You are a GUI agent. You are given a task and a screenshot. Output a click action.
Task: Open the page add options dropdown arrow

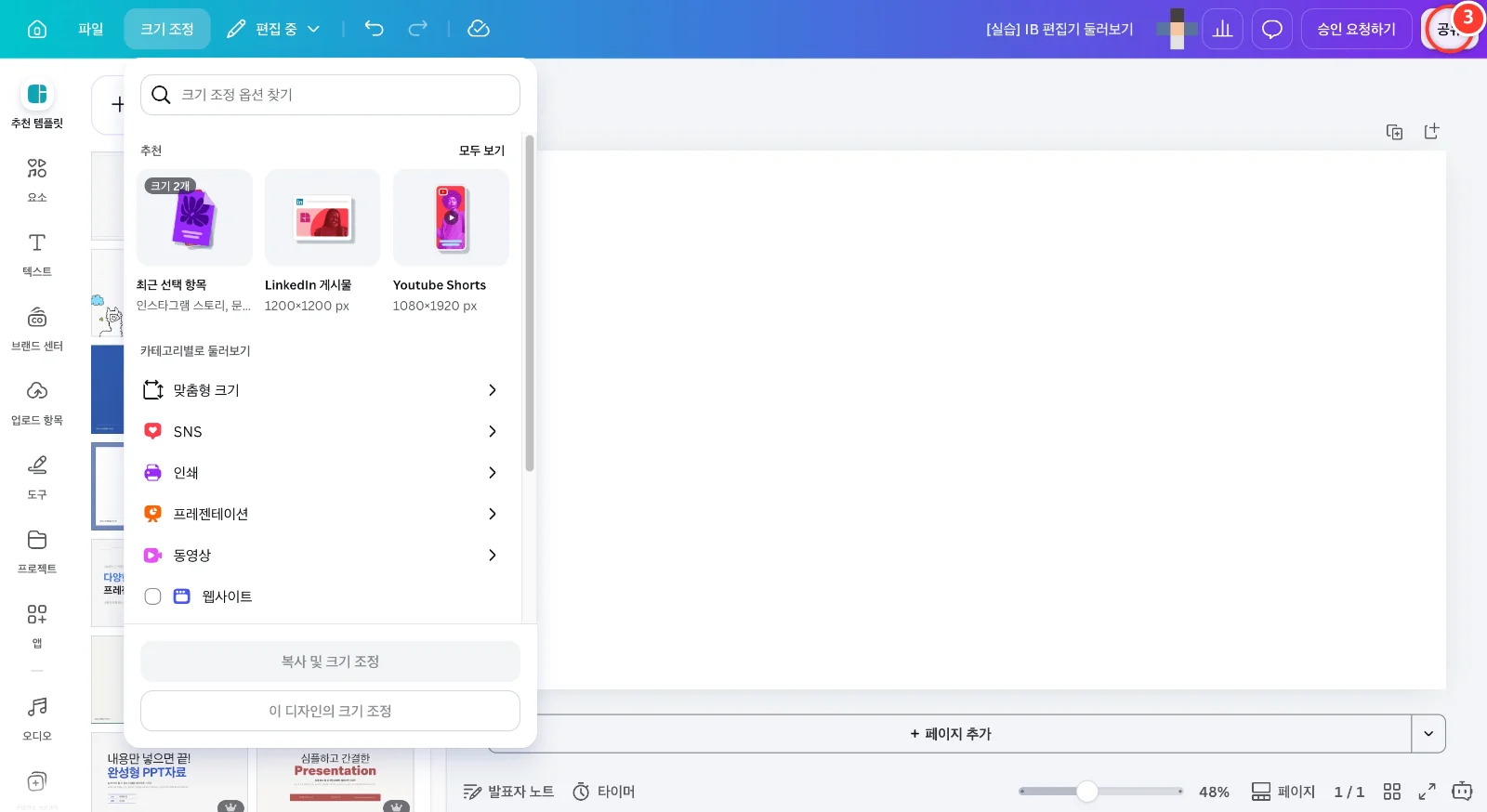click(1428, 734)
